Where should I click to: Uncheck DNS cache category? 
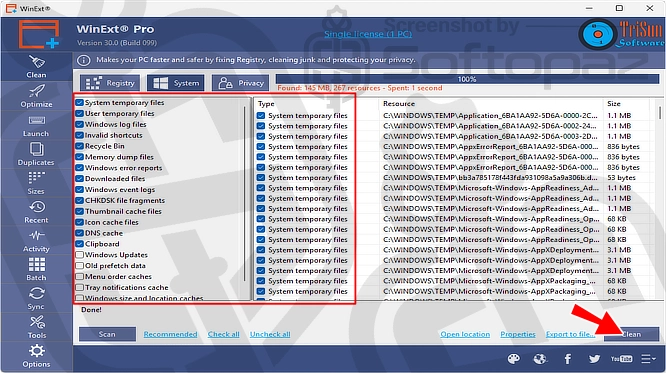pyautogui.click(x=79, y=233)
